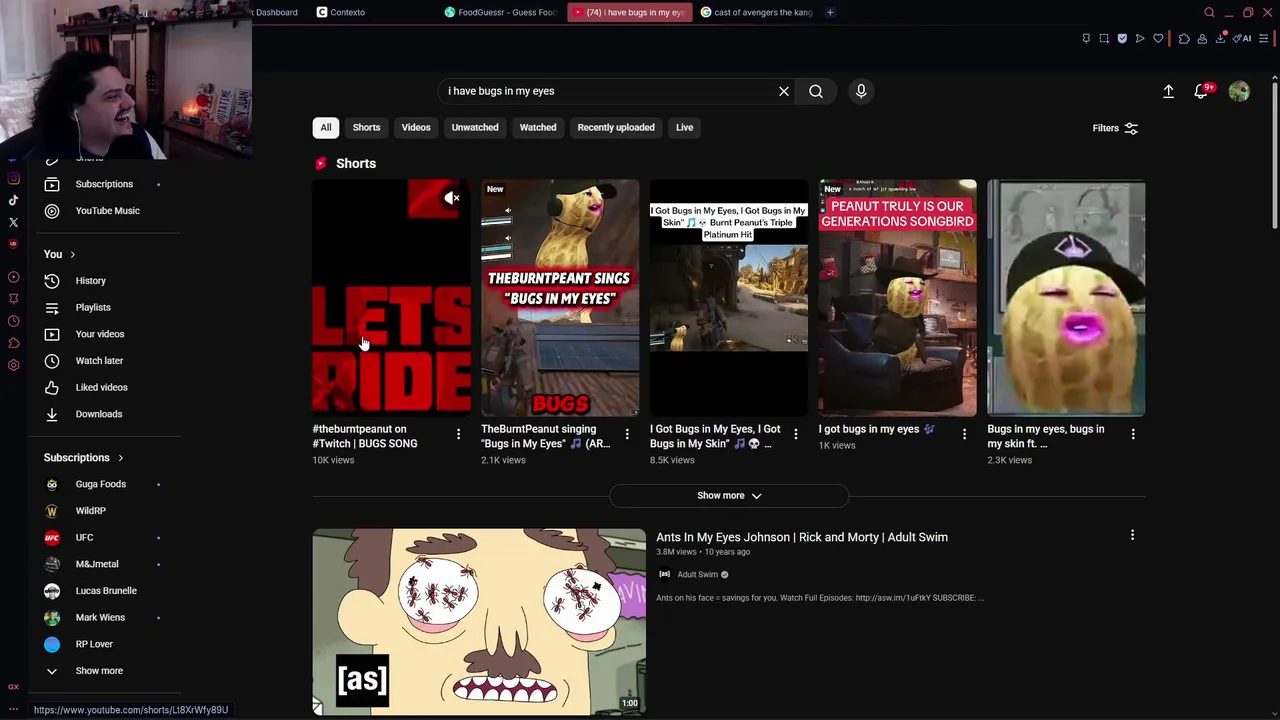Open browser sidebar settings gear
The height and width of the screenshot is (720, 1280).
(13, 365)
